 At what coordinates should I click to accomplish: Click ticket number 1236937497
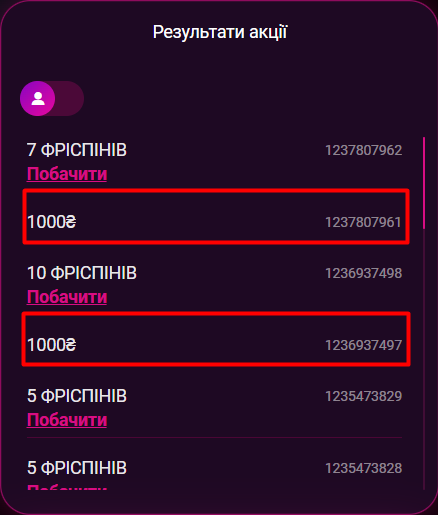363,345
